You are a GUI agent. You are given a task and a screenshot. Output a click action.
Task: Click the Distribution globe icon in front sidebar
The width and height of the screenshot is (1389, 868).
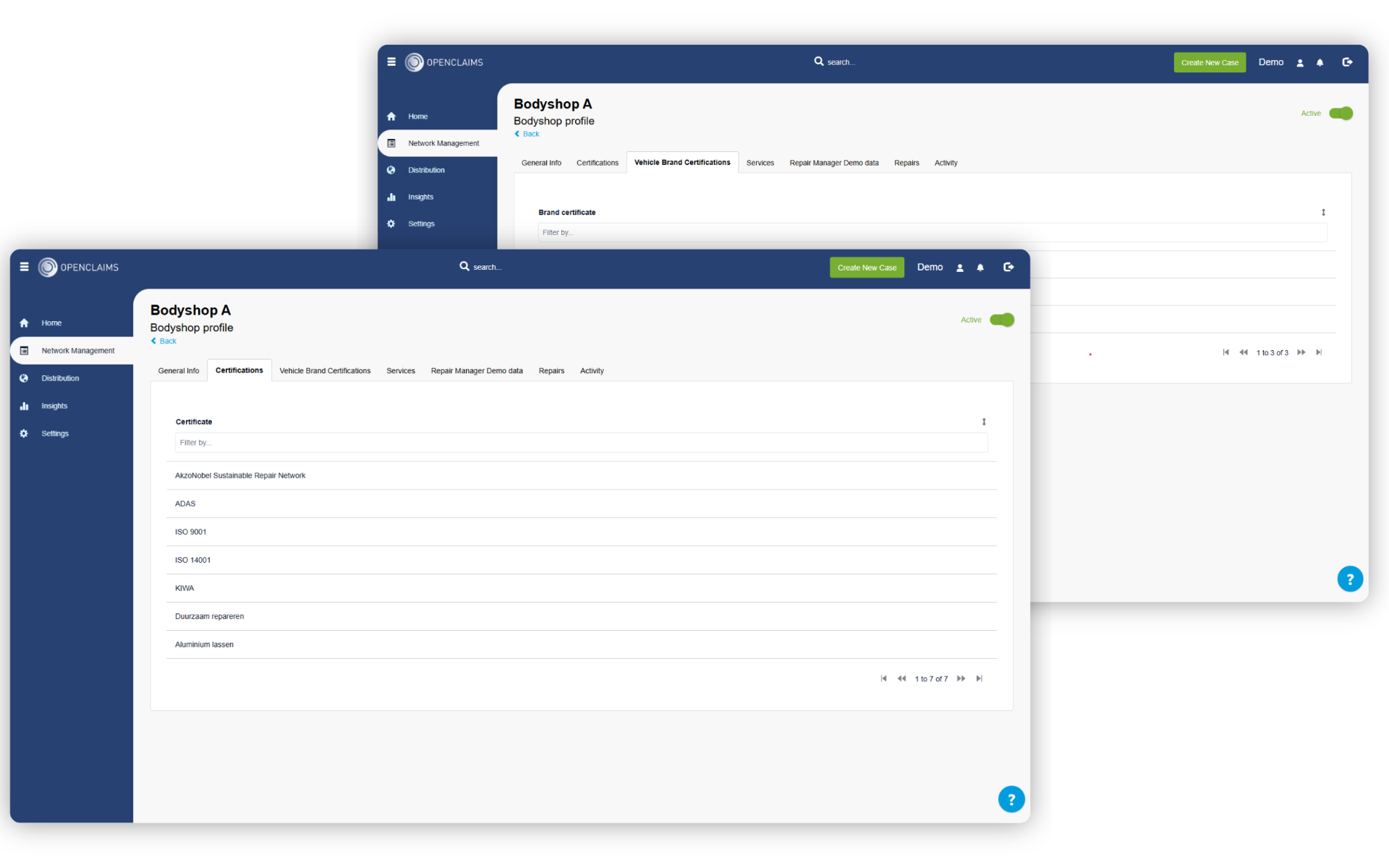coord(24,378)
